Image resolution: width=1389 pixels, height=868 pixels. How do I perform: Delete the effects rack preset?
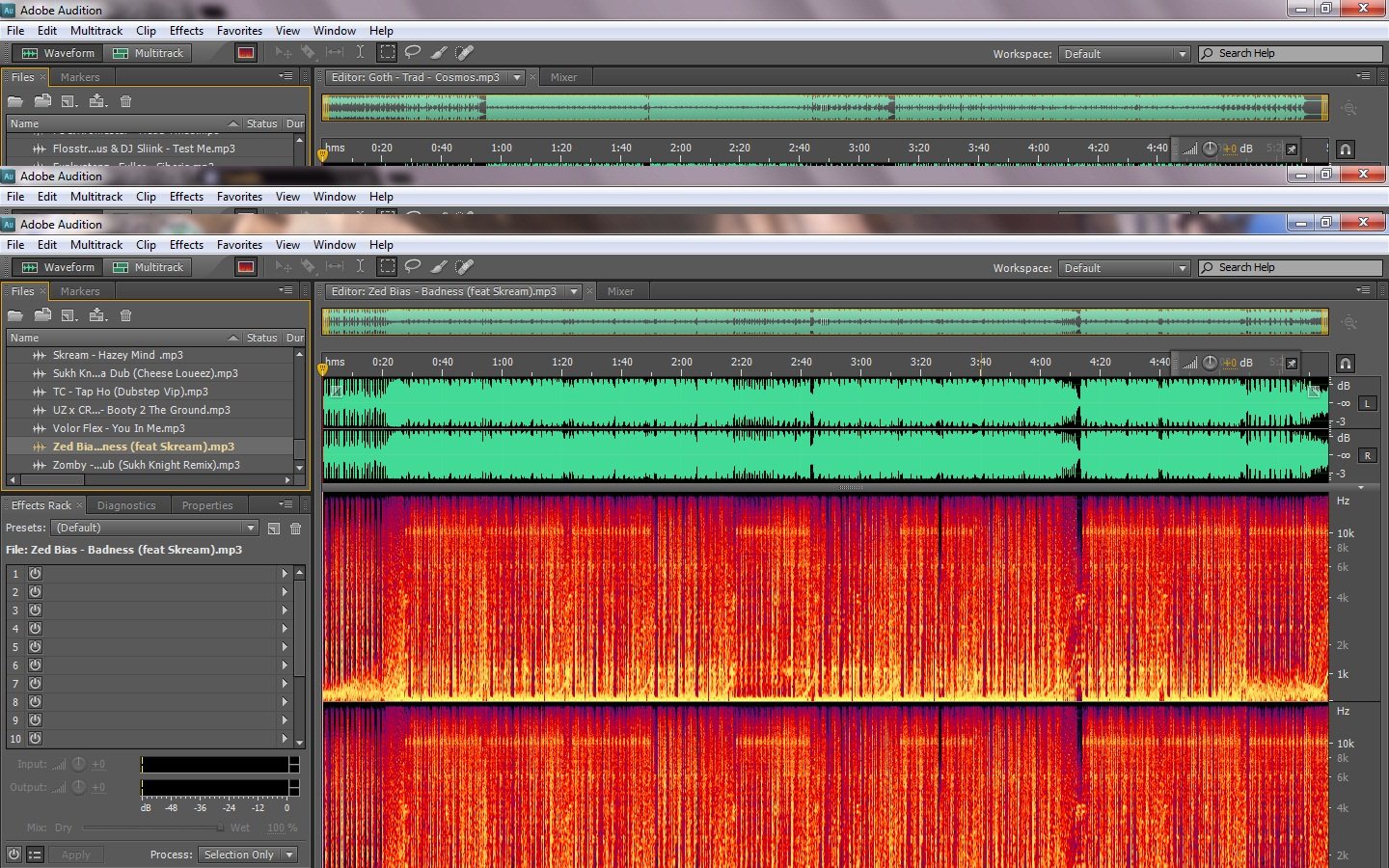point(296,529)
